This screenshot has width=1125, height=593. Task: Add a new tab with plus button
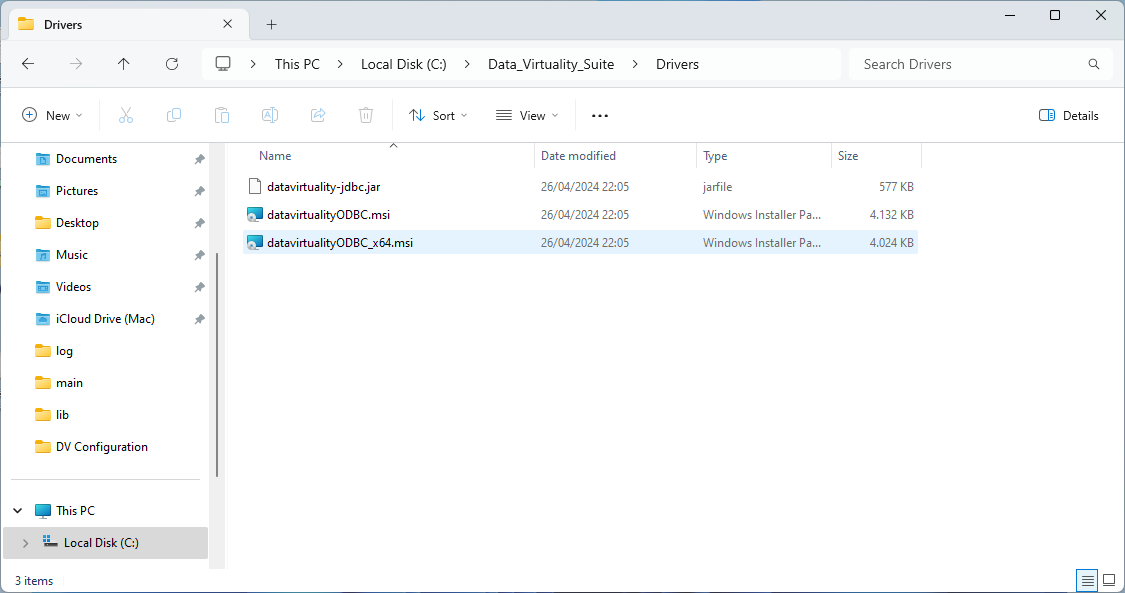pos(271,24)
